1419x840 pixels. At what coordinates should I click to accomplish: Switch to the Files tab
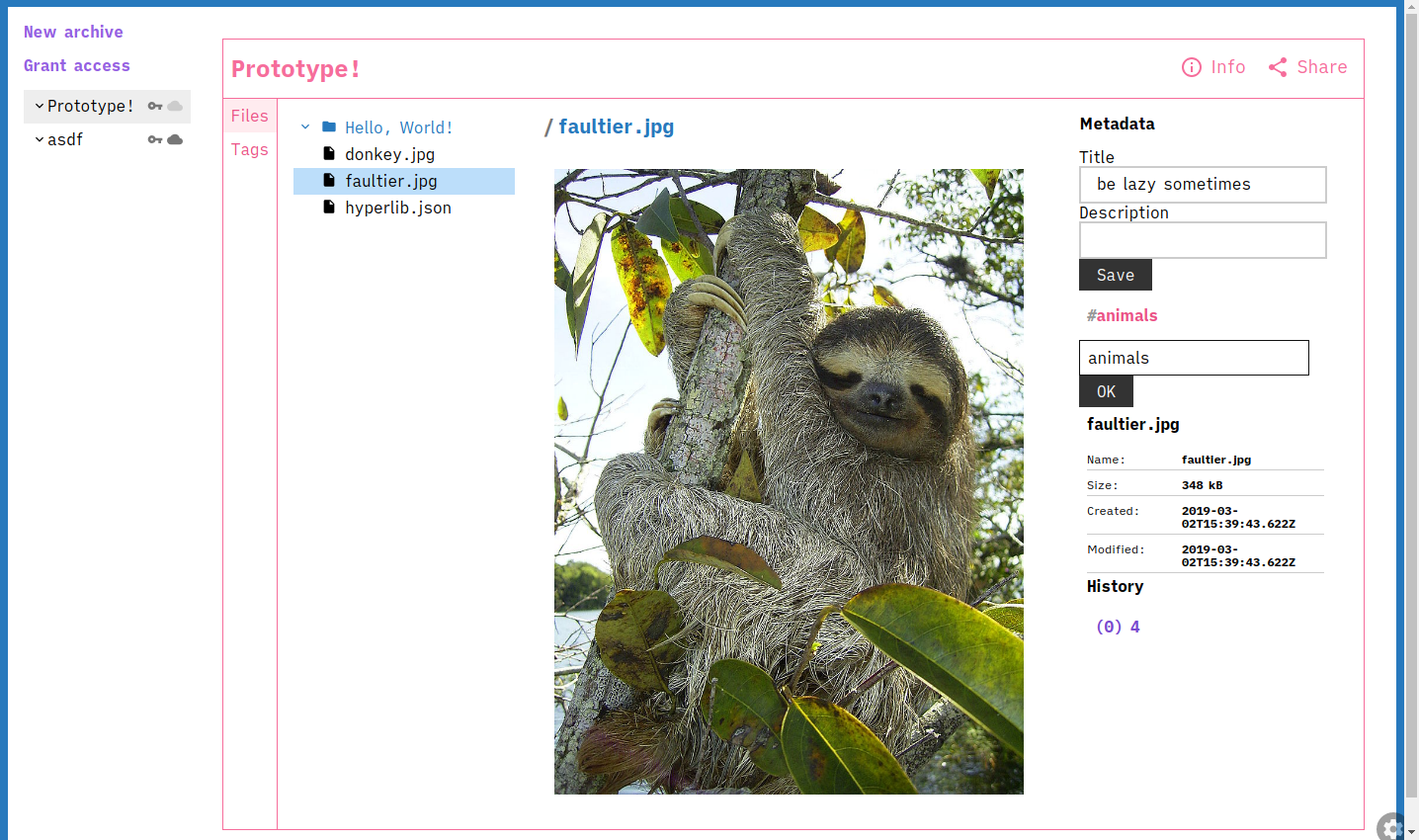pos(249,116)
